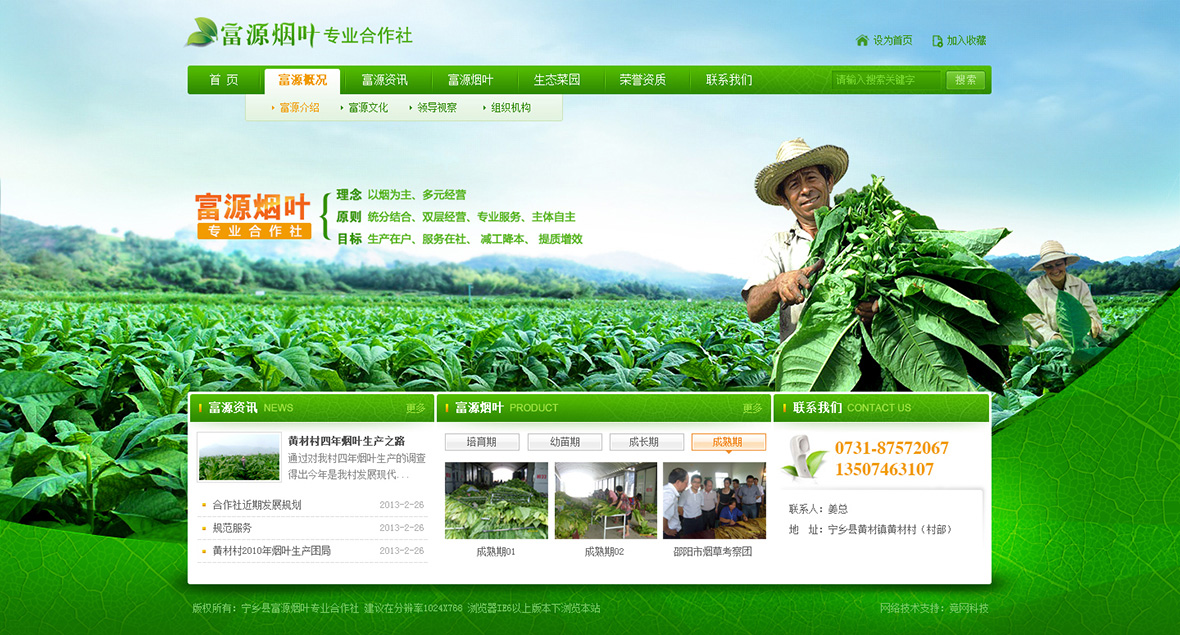Select the 幼苗期 product tab
This screenshot has height=635, width=1180.
click(564, 442)
